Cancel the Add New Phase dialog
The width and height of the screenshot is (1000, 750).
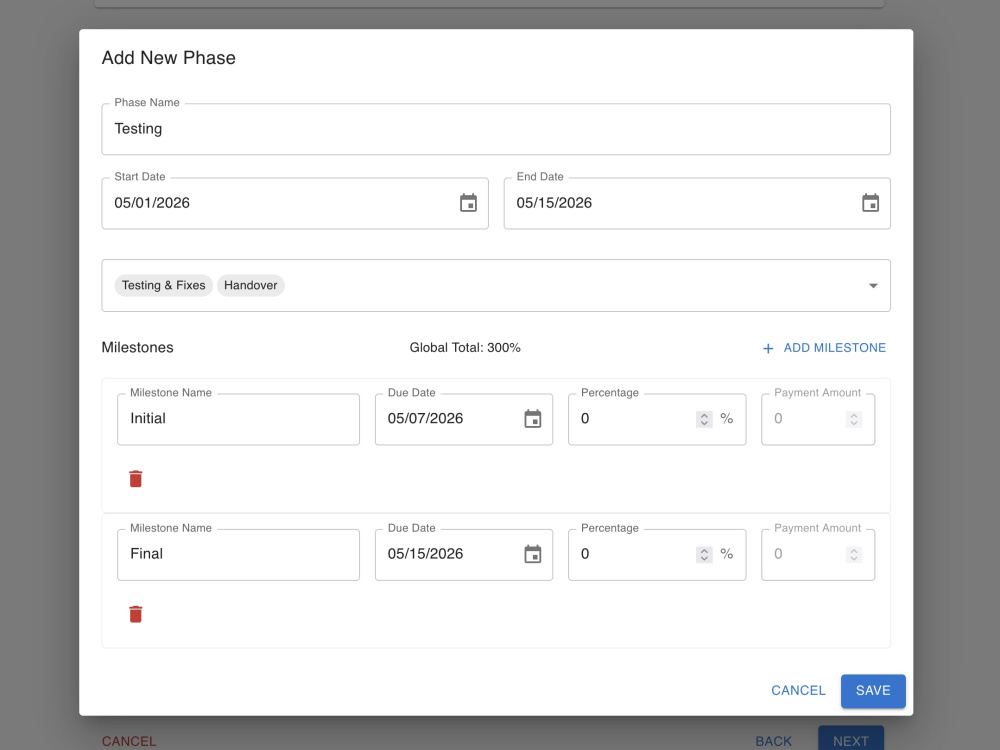[x=798, y=691]
